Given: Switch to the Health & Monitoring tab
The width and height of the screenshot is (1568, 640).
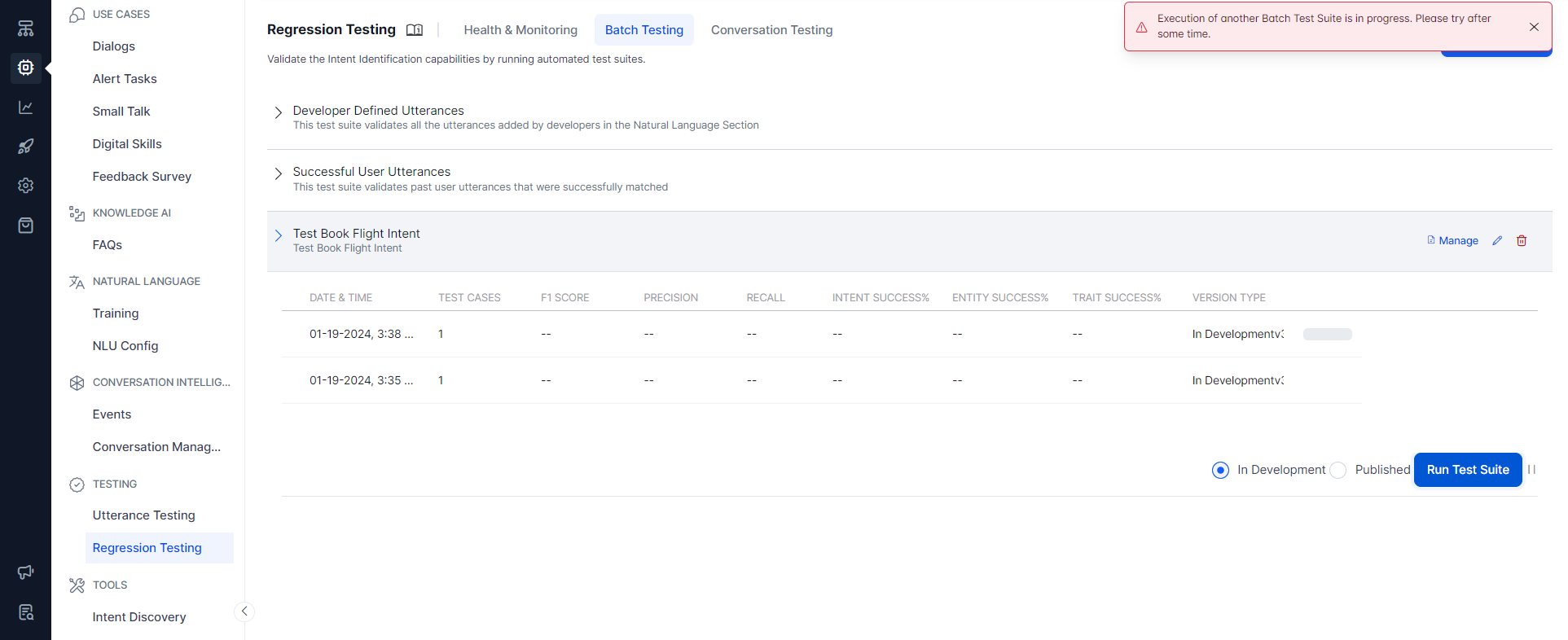Looking at the screenshot, I should 520,30.
